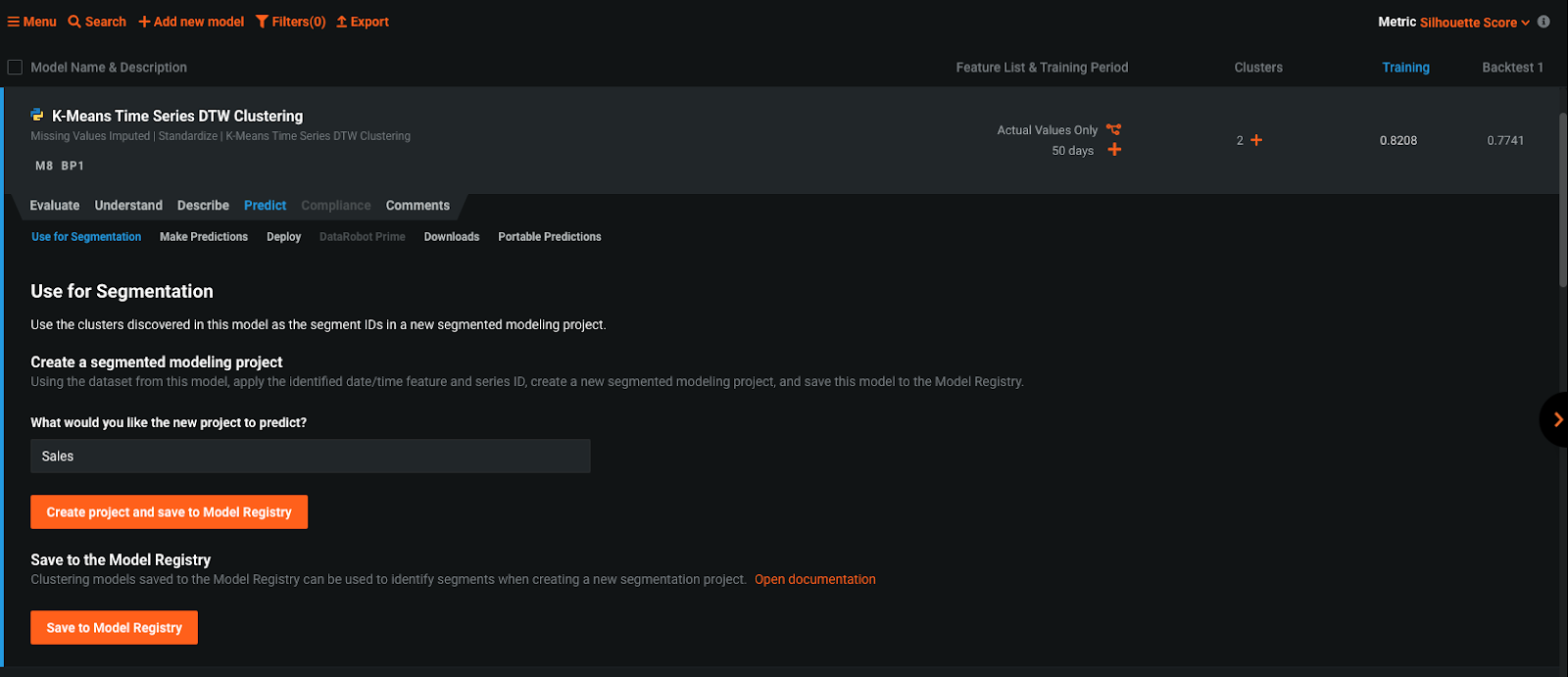Click the feature list blueprint icon
Screen dimensions: 1568x677
[1113, 129]
